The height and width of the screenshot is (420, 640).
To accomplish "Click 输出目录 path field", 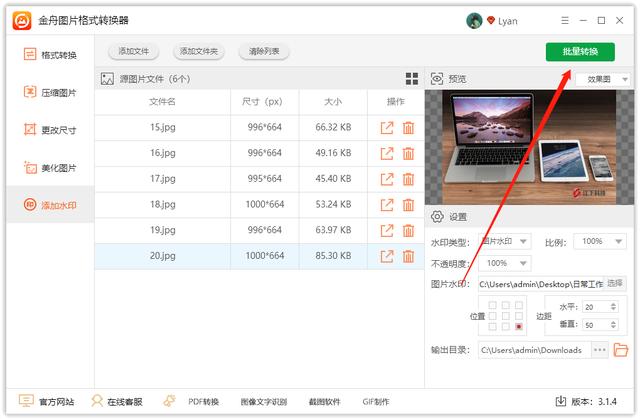I will (x=534, y=350).
